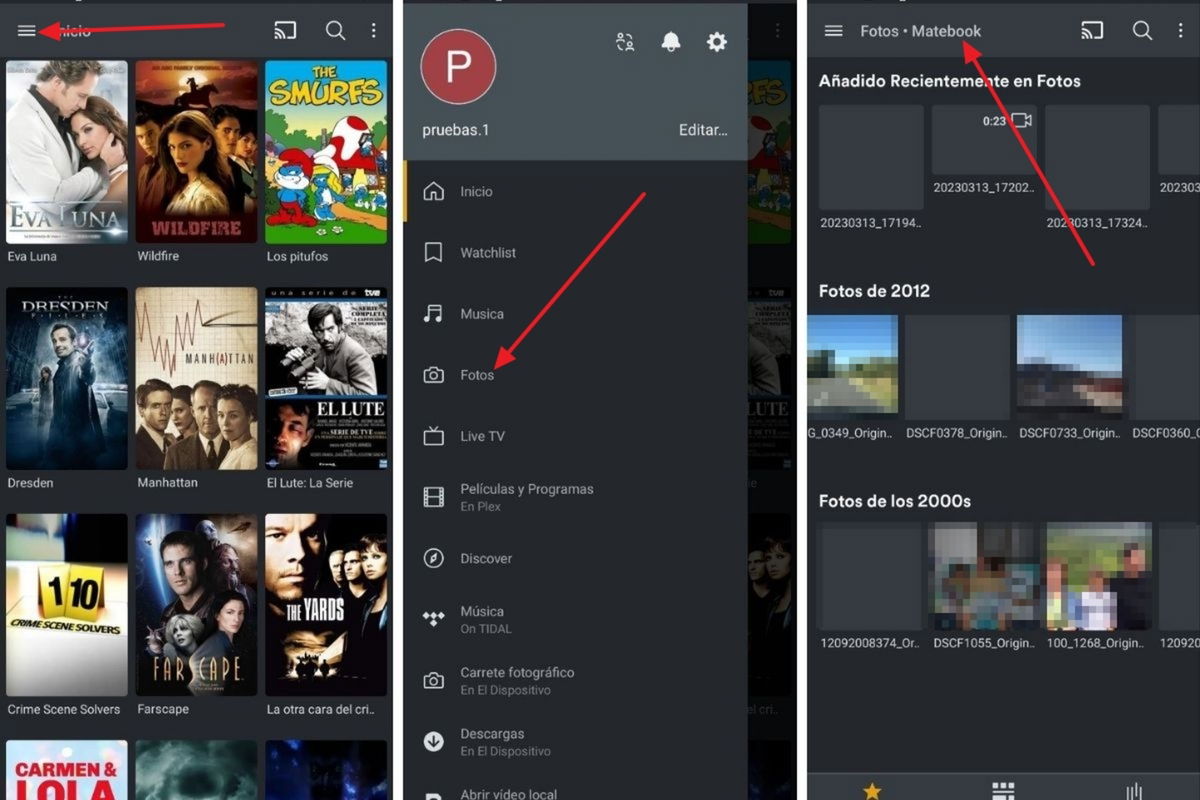Open the photo thumbnail 12092008374_Or..
Screen dimensions: 1200x800
click(870, 578)
